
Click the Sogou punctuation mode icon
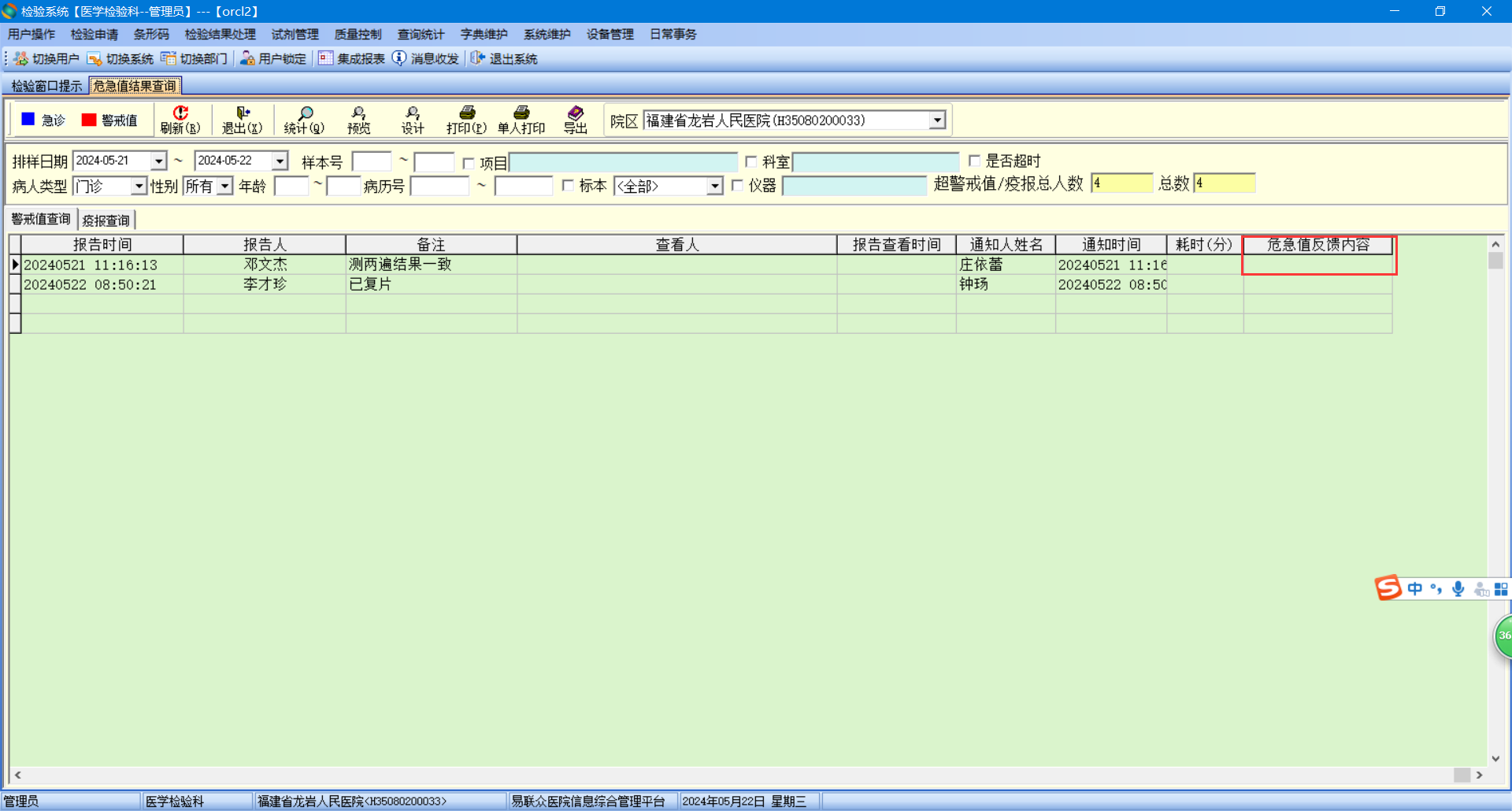pos(1436,589)
